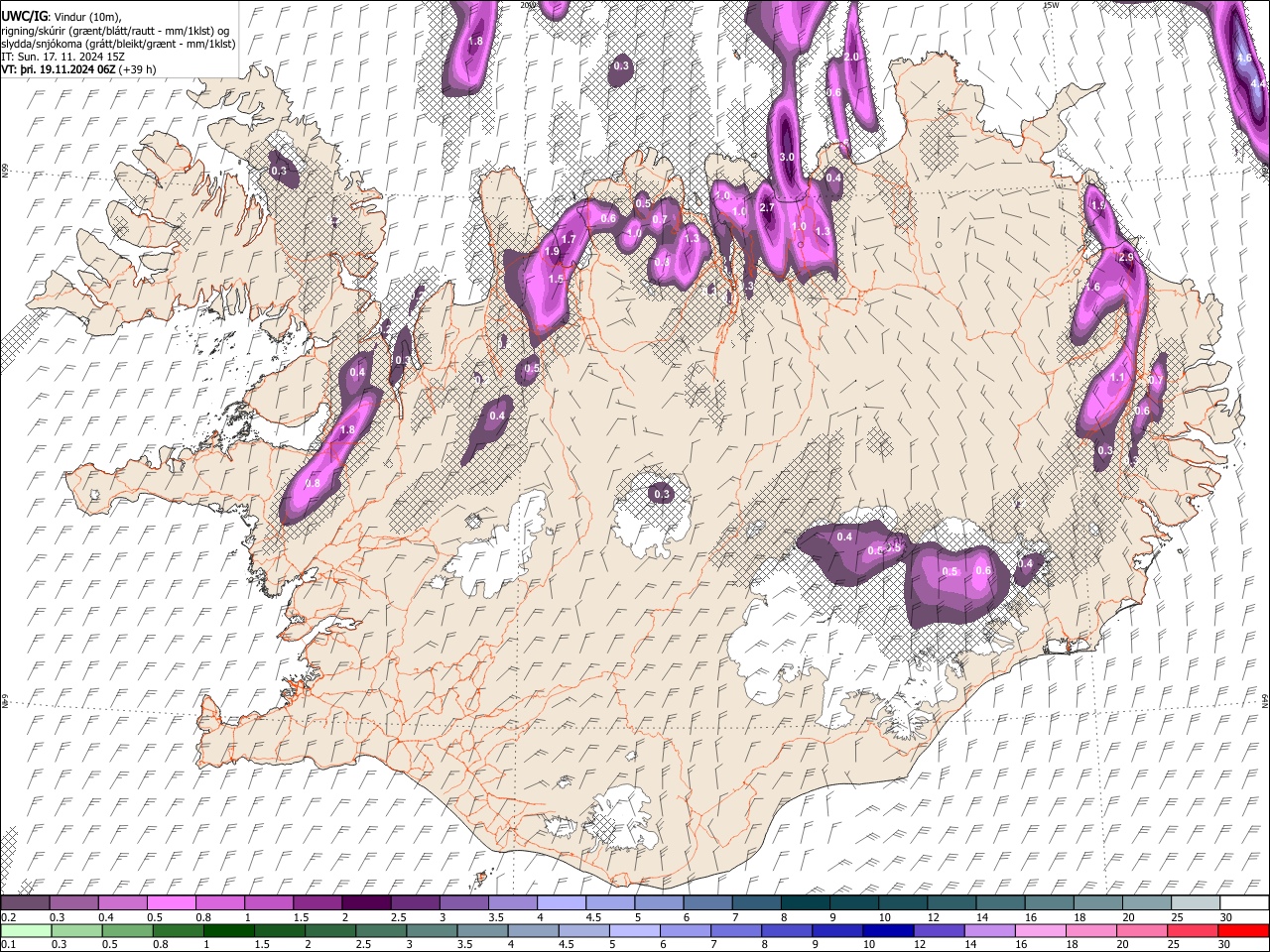Click the 4.6 value in top-right corner
The width and height of the screenshot is (1270, 952).
click(1243, 59)
